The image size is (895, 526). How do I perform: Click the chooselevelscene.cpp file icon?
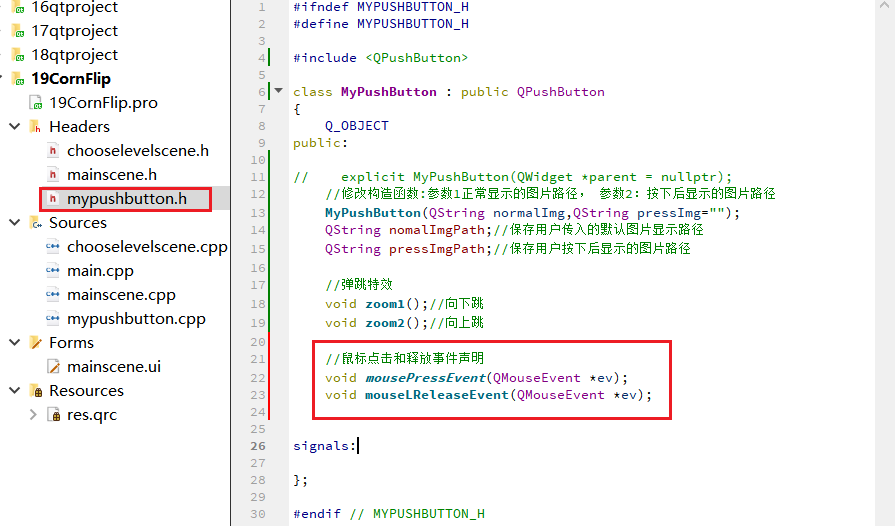(53, 246)
